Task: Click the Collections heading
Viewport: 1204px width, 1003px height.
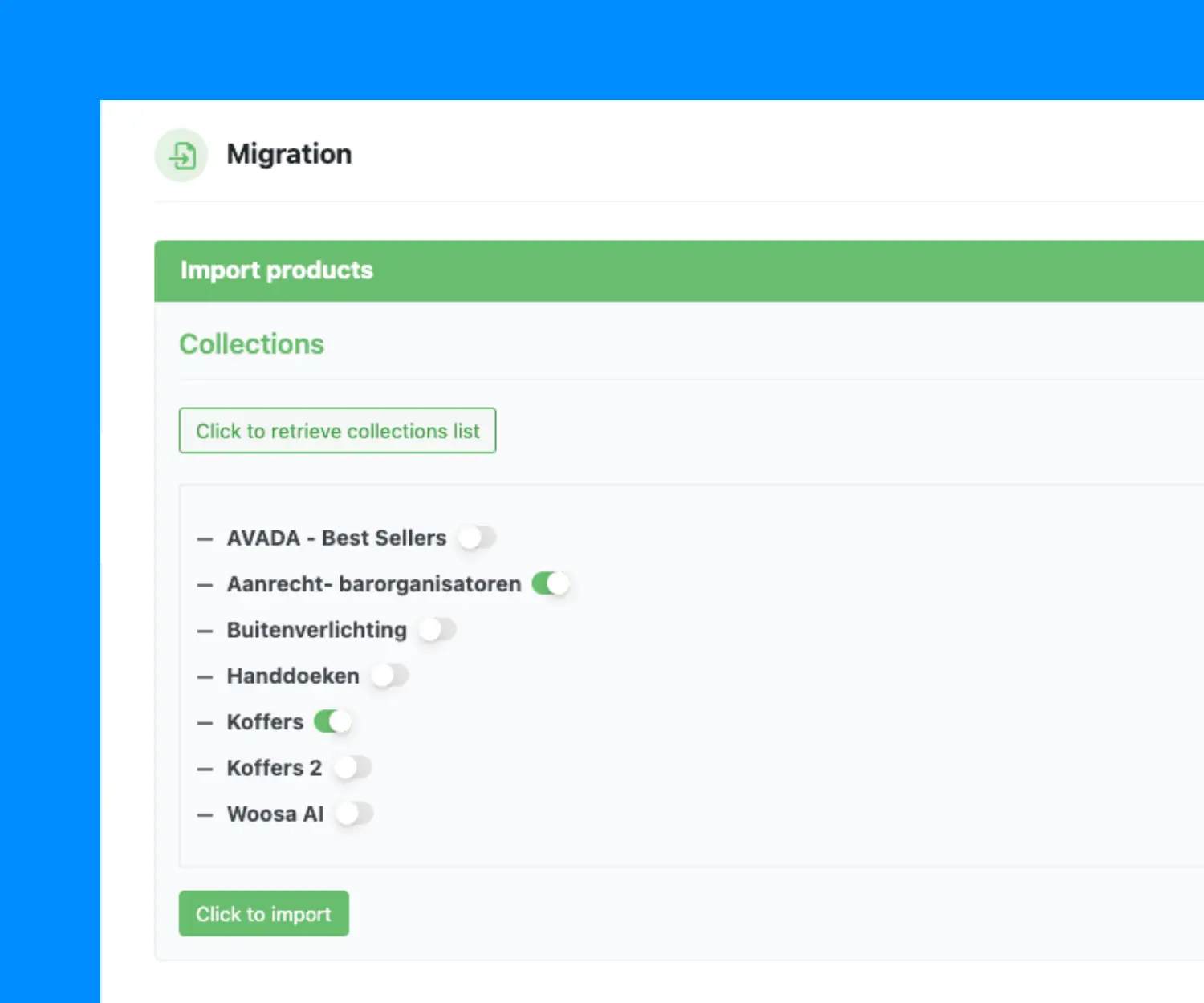Action: click(251, 344)
